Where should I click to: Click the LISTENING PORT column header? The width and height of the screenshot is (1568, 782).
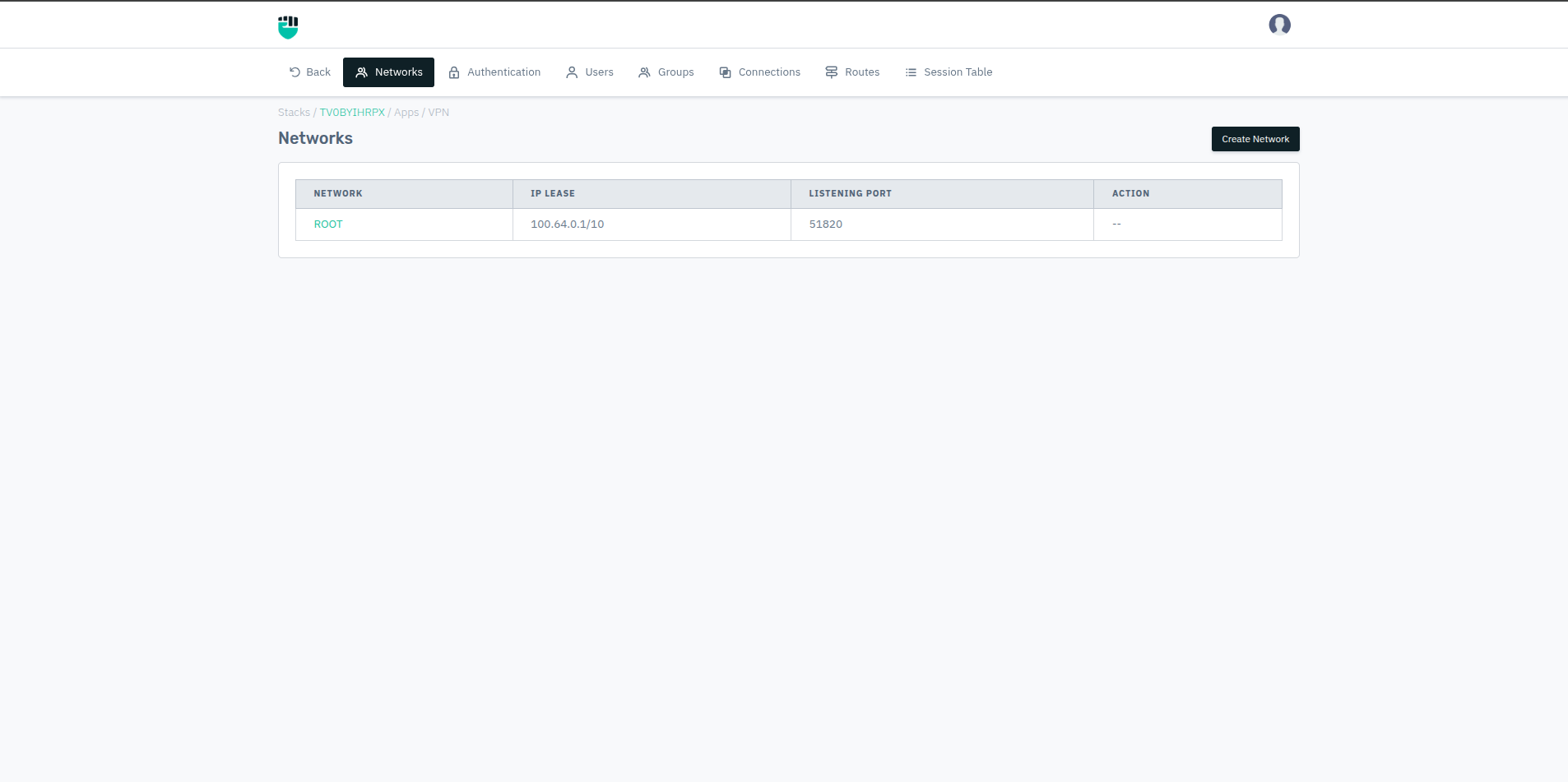942,194
